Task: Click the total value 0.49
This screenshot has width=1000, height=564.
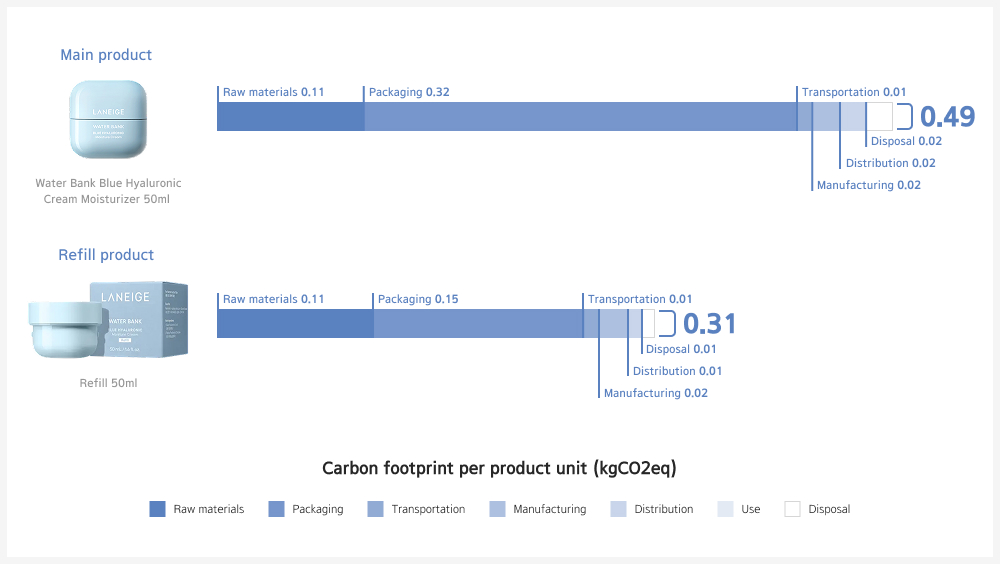Action: point(947,117)
